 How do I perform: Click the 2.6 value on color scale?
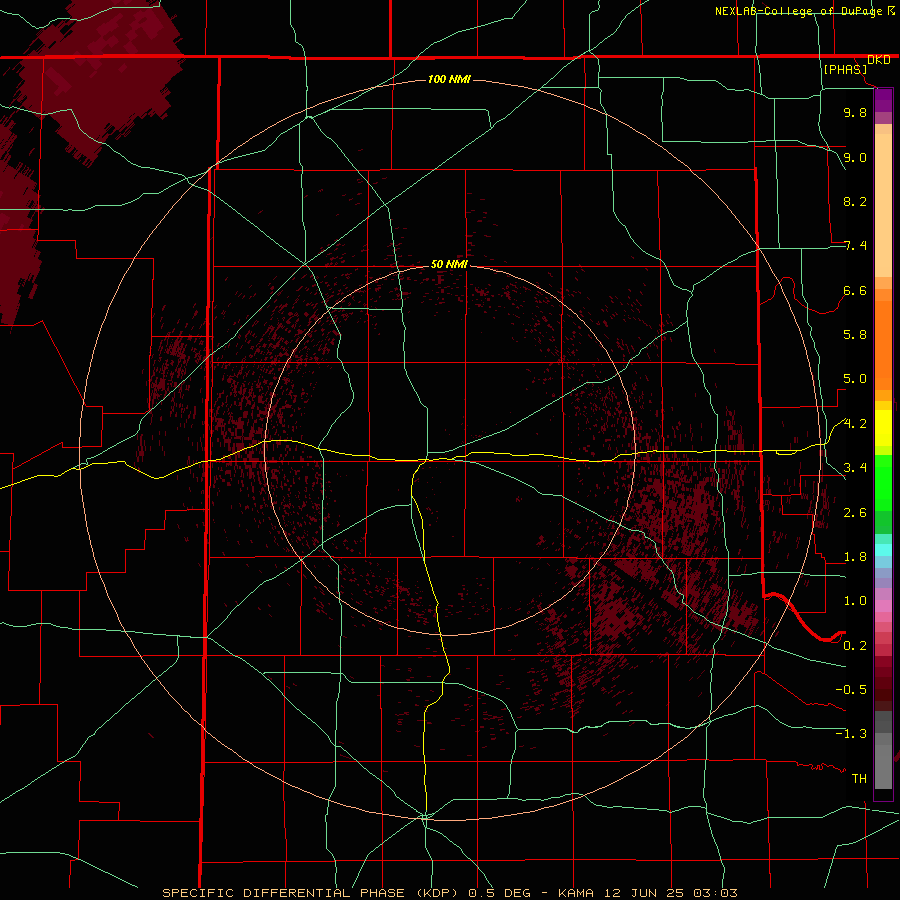[x=855, y=513]
